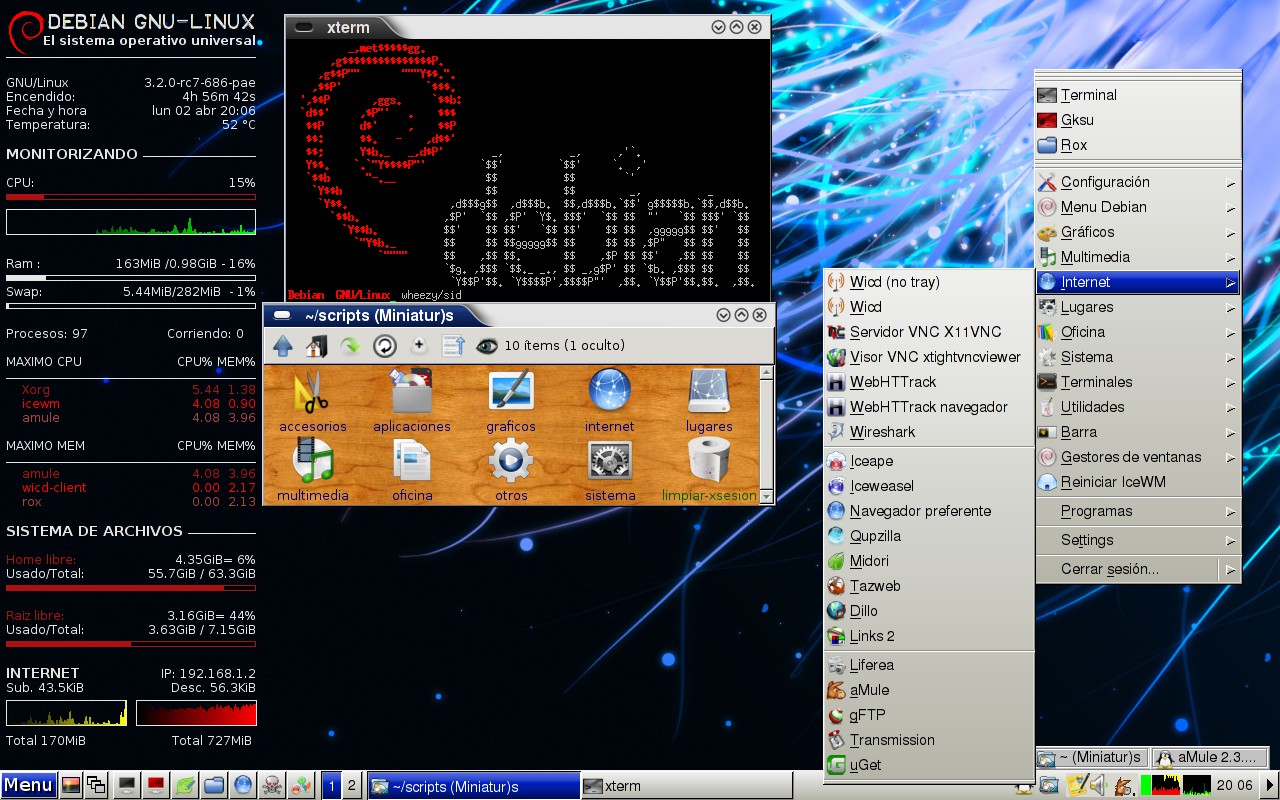Activate xterm taskbar button
Image resolution: width=1280 pixels, height=800 pixels.
(x=686, y=786)
